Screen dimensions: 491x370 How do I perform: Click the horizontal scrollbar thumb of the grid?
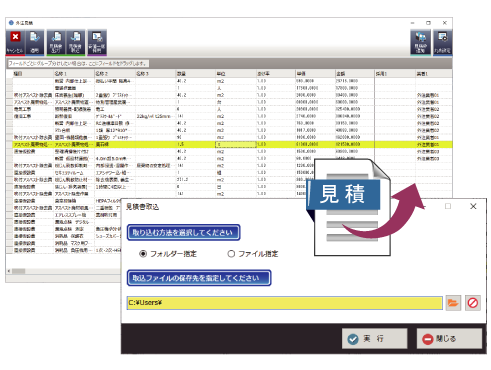click(x=19, y=271)
